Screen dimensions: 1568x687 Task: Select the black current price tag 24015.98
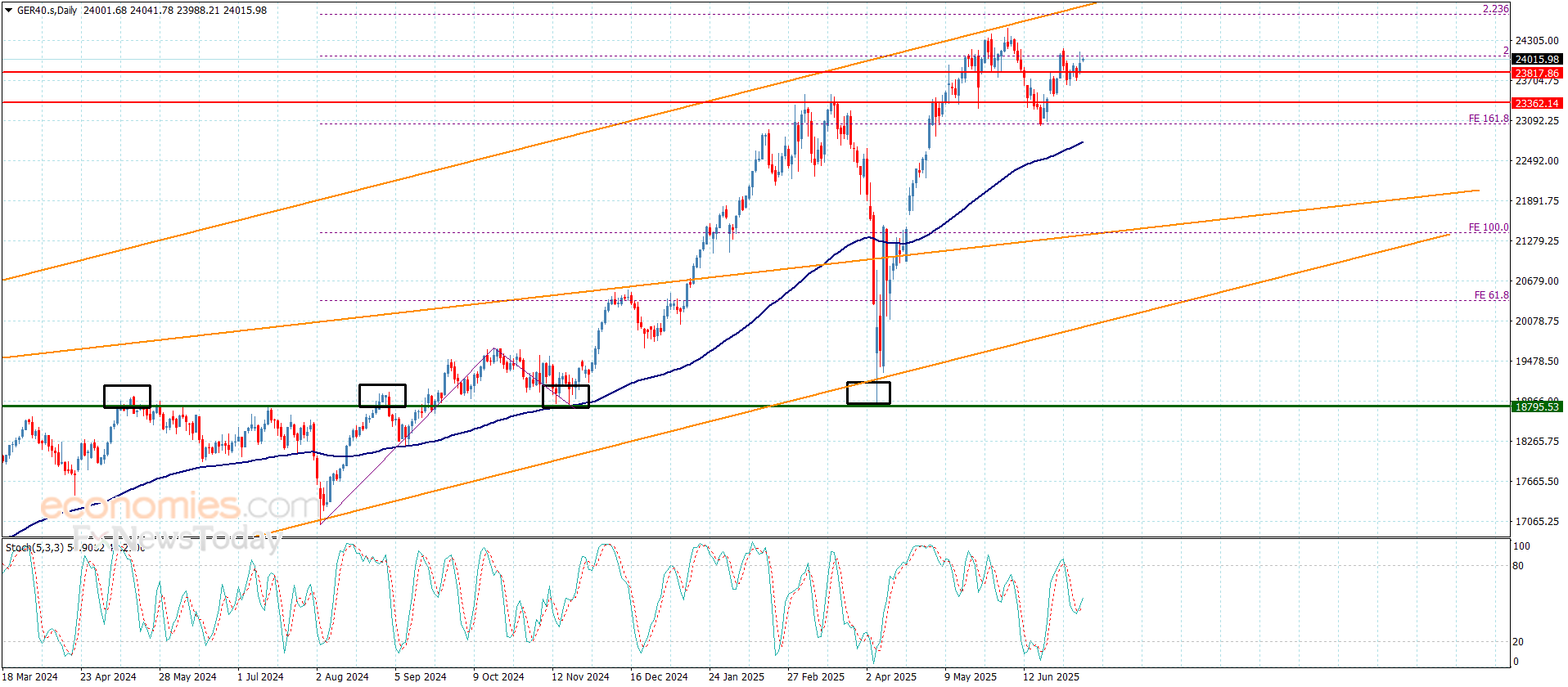coord(1536,59)
